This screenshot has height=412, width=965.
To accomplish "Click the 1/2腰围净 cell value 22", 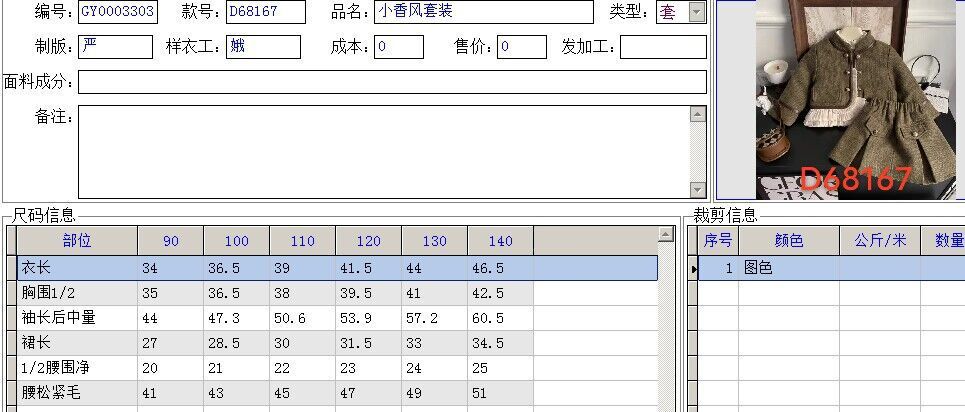I will point(302,368).
